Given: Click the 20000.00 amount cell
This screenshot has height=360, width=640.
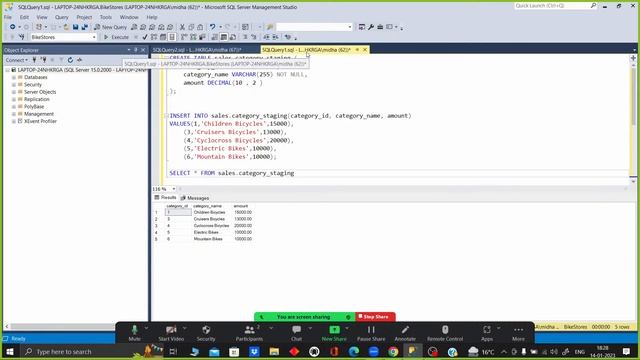Looking at the screenshot, I should (x=243, y=226).
